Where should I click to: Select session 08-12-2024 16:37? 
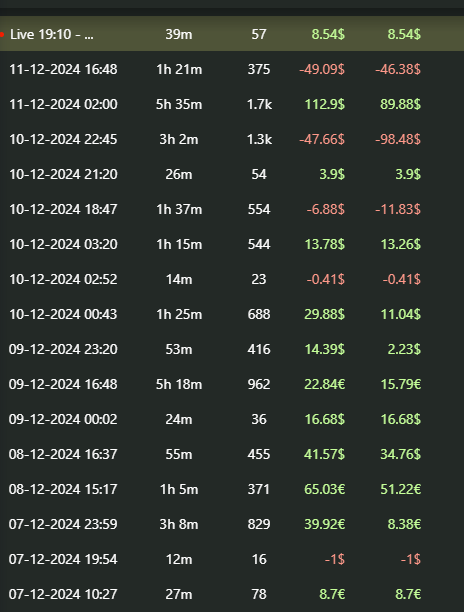232,454
